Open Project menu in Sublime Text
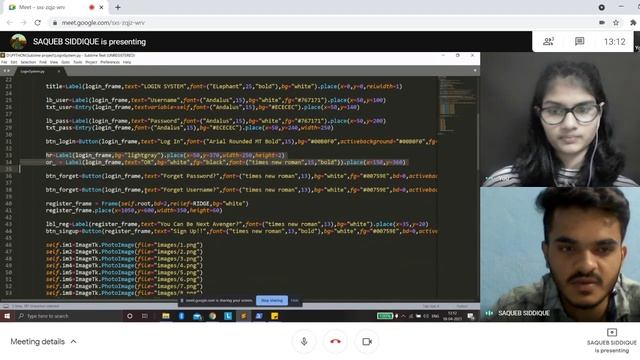 91,62
